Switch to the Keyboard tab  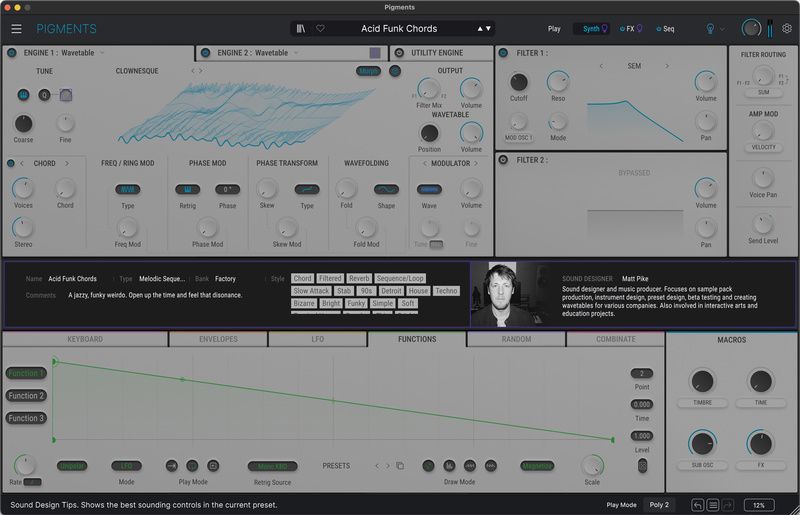click(x=85, y=339)
